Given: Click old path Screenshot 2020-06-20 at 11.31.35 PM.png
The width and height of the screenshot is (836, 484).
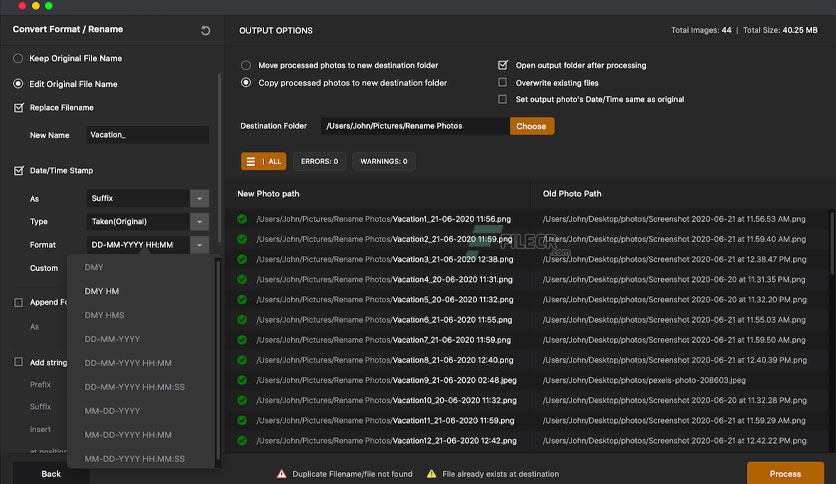Looking at the screenshot, I should 674,280.
